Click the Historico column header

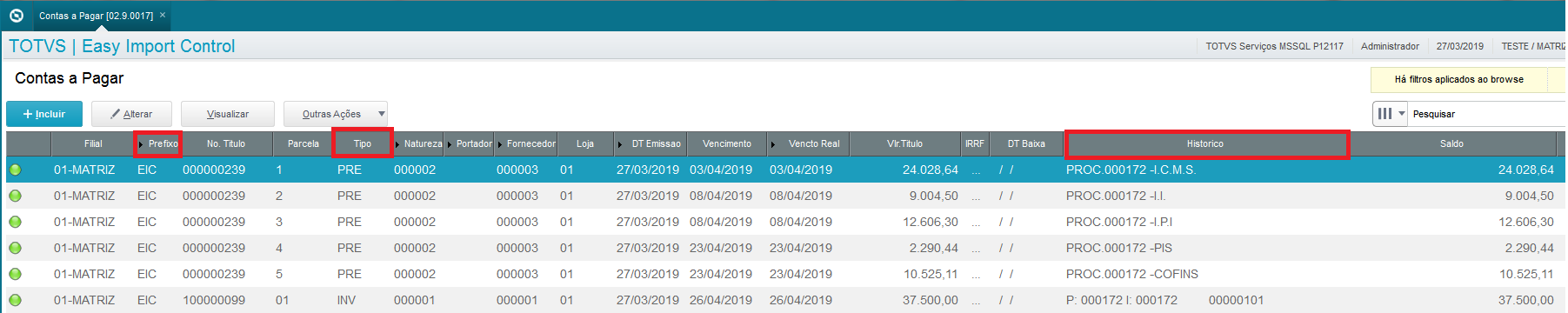[1206, 143]
